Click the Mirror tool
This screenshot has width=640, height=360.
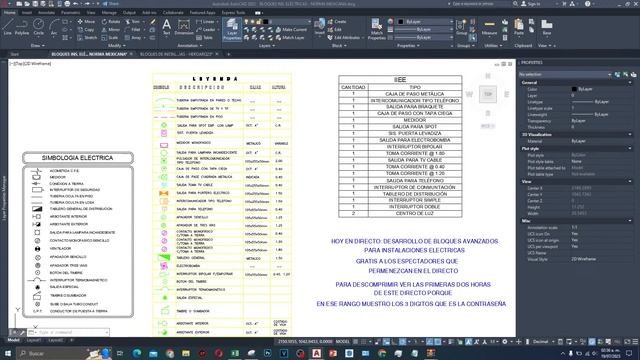(x=111, y=29)
